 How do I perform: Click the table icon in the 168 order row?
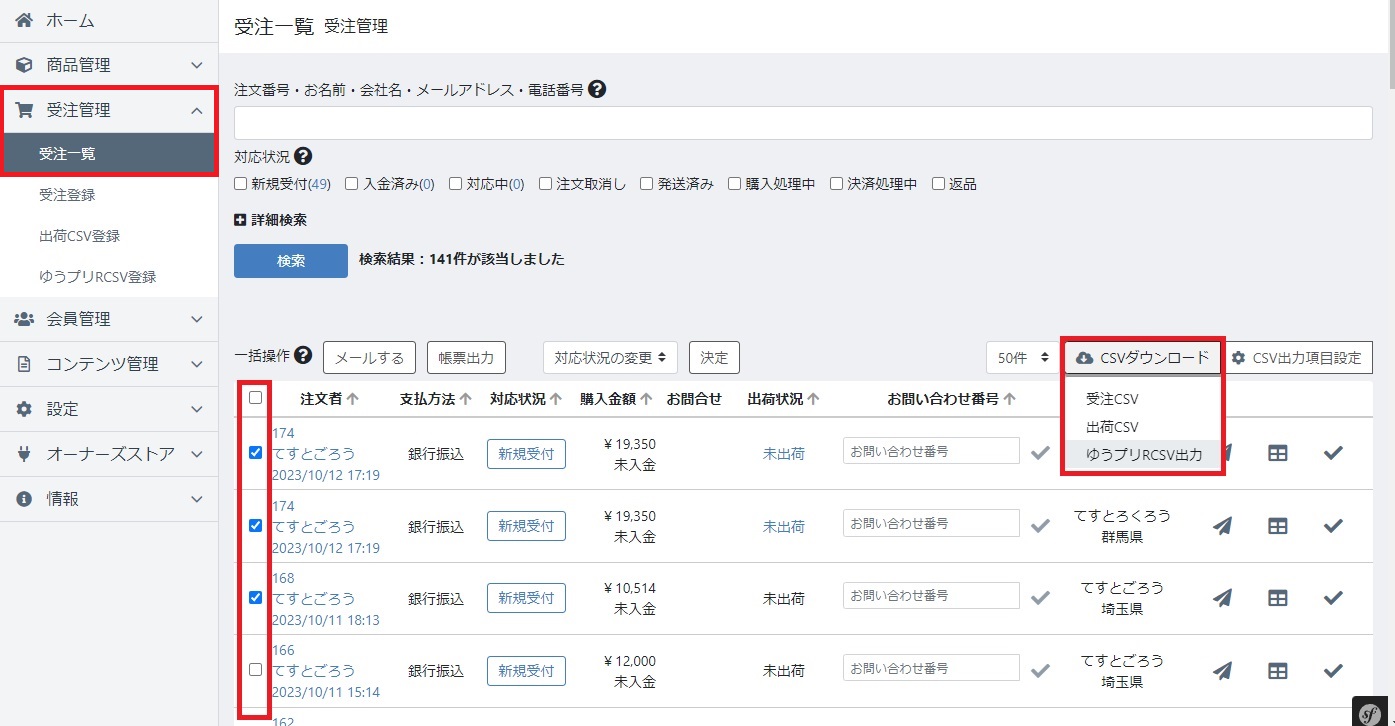pos(1278,598)
